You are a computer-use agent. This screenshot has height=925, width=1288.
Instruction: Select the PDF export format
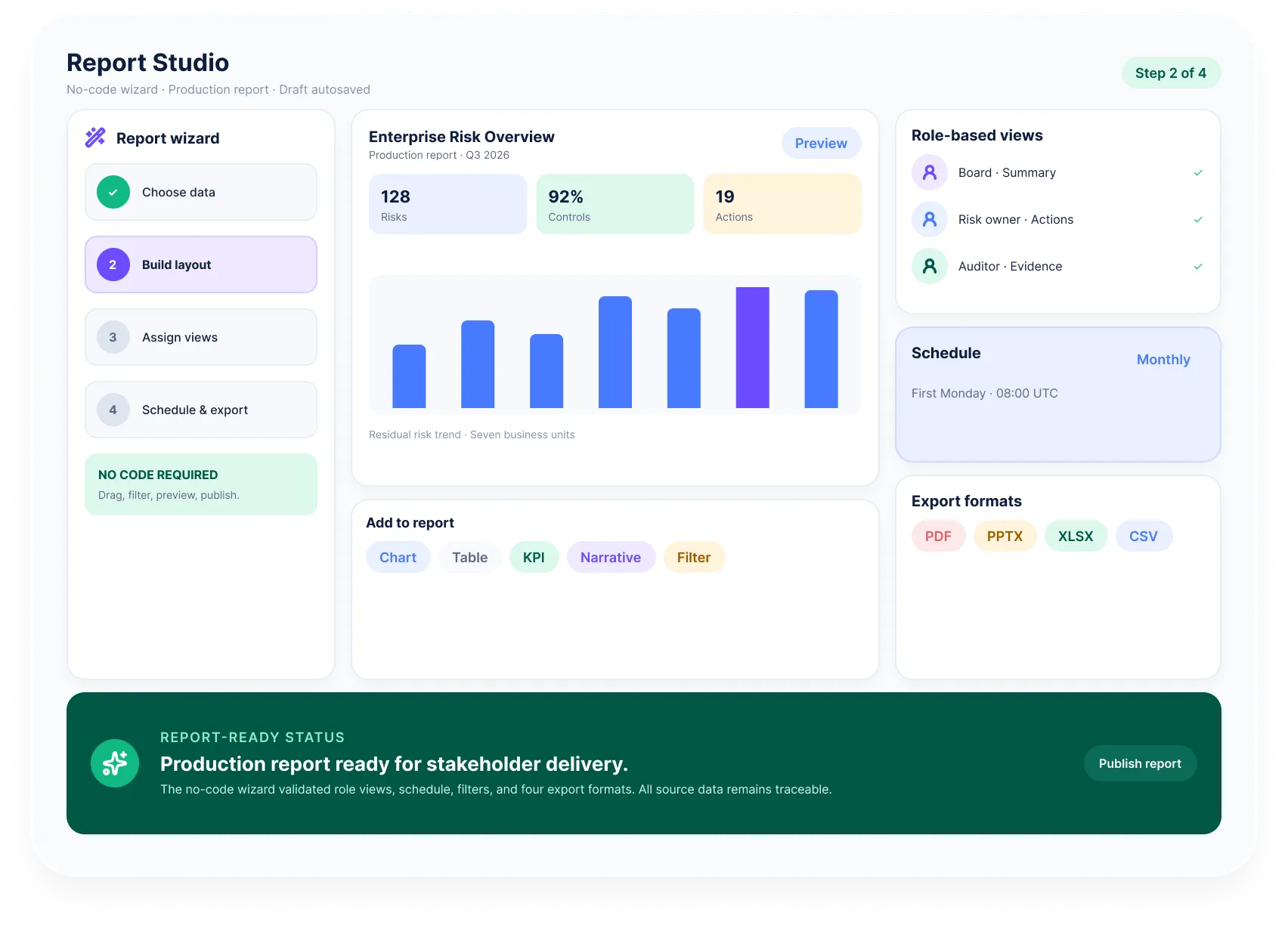[938, 536]
